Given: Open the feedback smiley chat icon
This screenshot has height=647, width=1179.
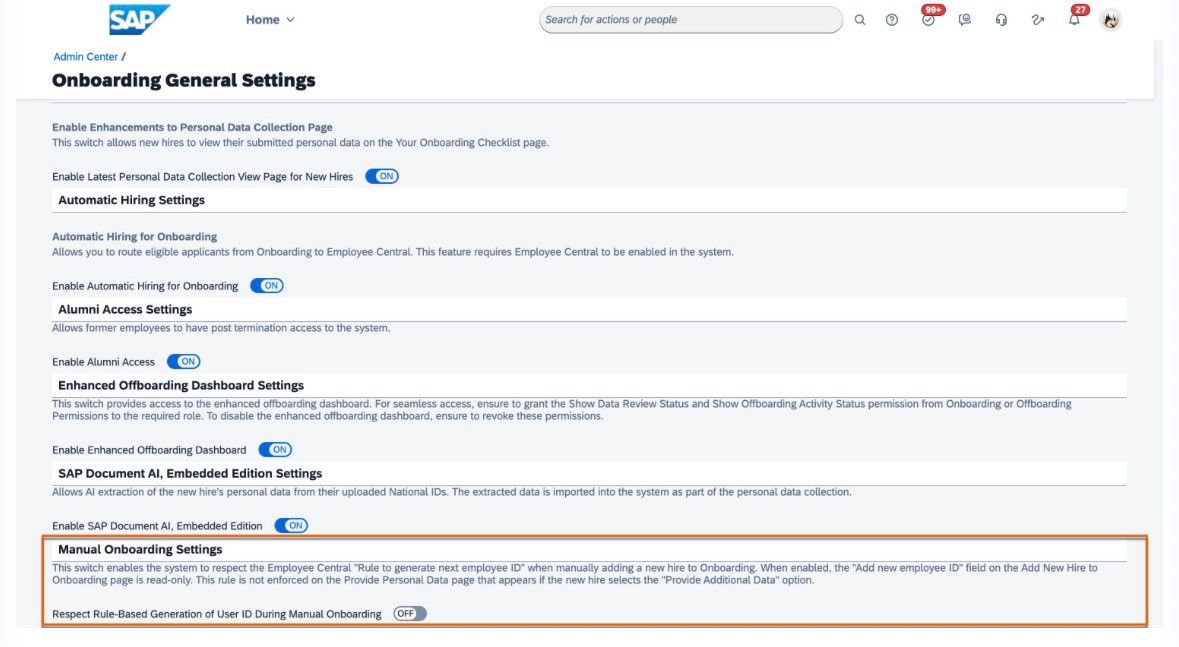Looking at the screenshot, I should click(965, 20).
